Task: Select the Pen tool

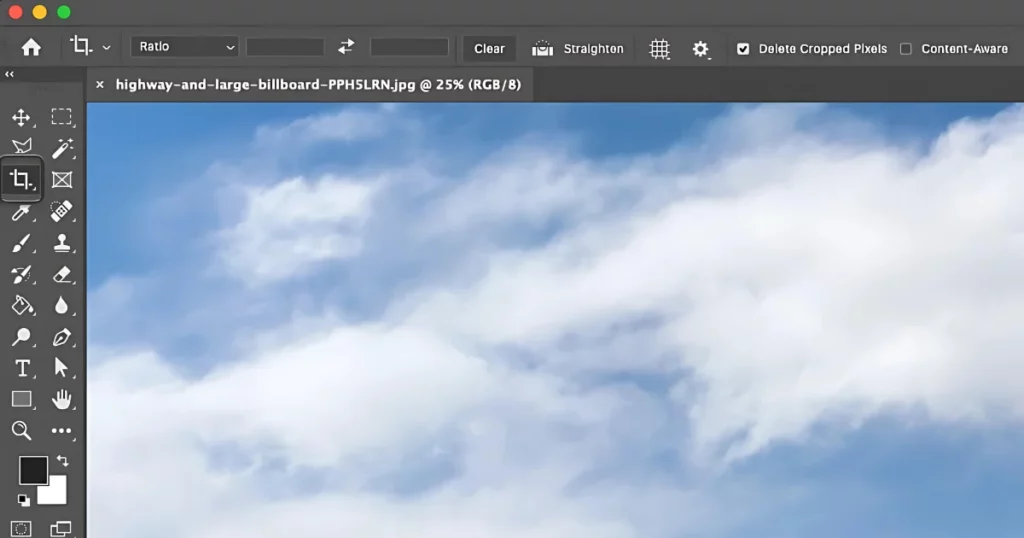Action: pyautogui.click(x=61, y=337)
